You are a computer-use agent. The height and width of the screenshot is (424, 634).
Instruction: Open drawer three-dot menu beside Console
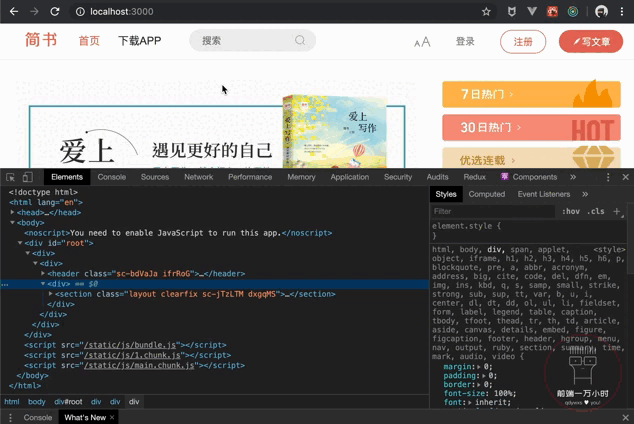(10, 418)
